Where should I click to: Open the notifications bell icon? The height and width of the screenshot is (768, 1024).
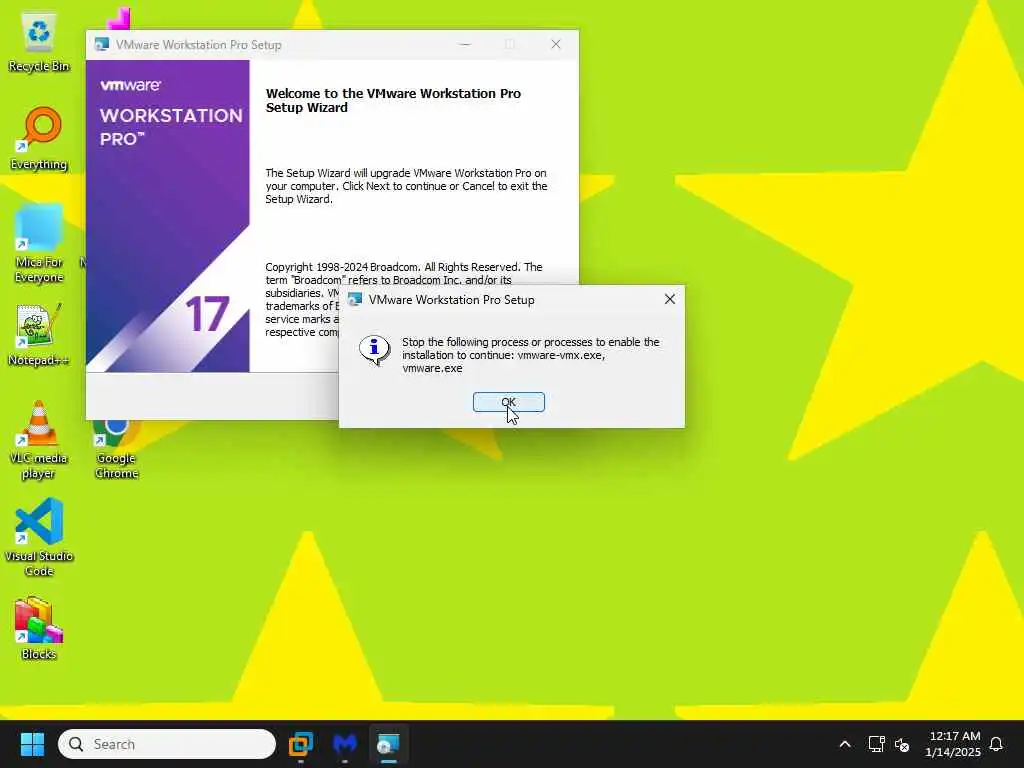point(996,744)
